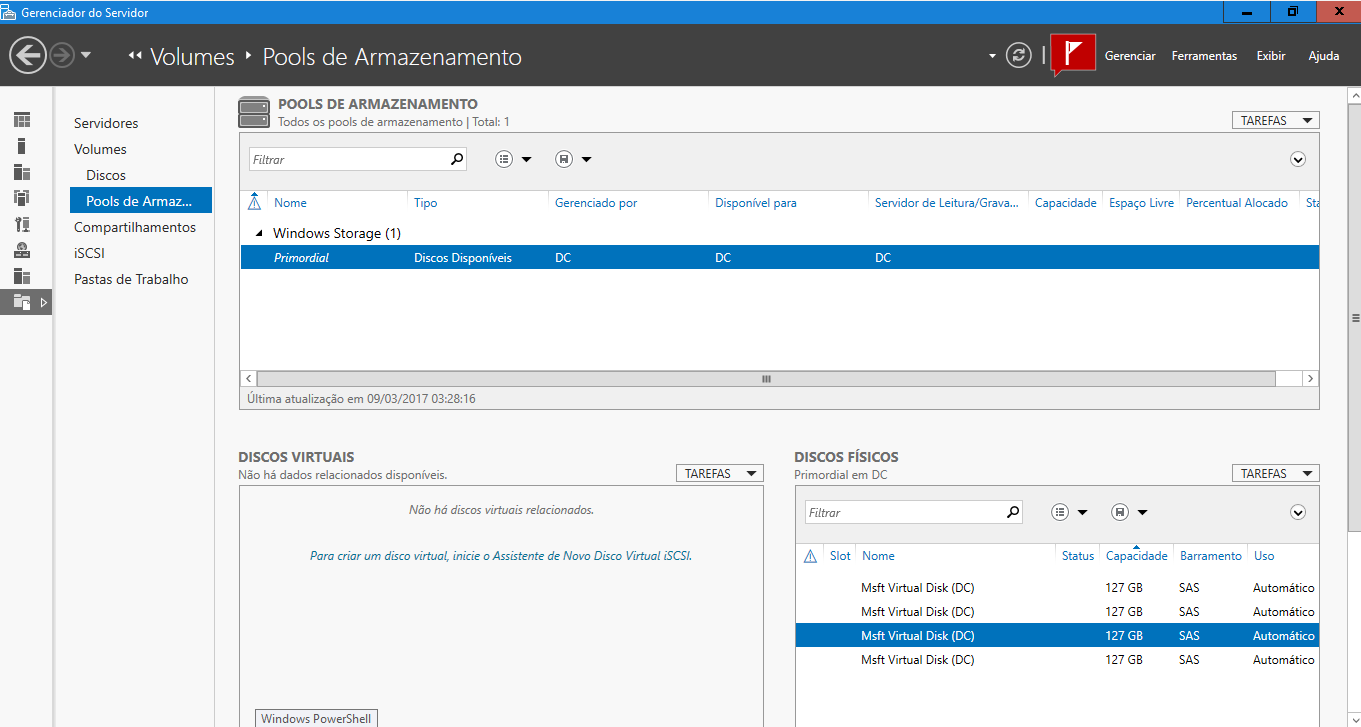Click the refresh icon in header
Image resolution: width=1361 pixels, height=727 pixels.
point(1018,56)
